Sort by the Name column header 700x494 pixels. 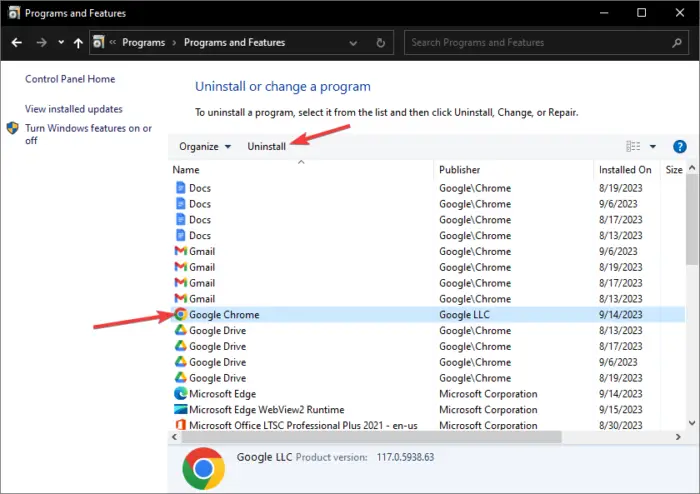(300, 170)
